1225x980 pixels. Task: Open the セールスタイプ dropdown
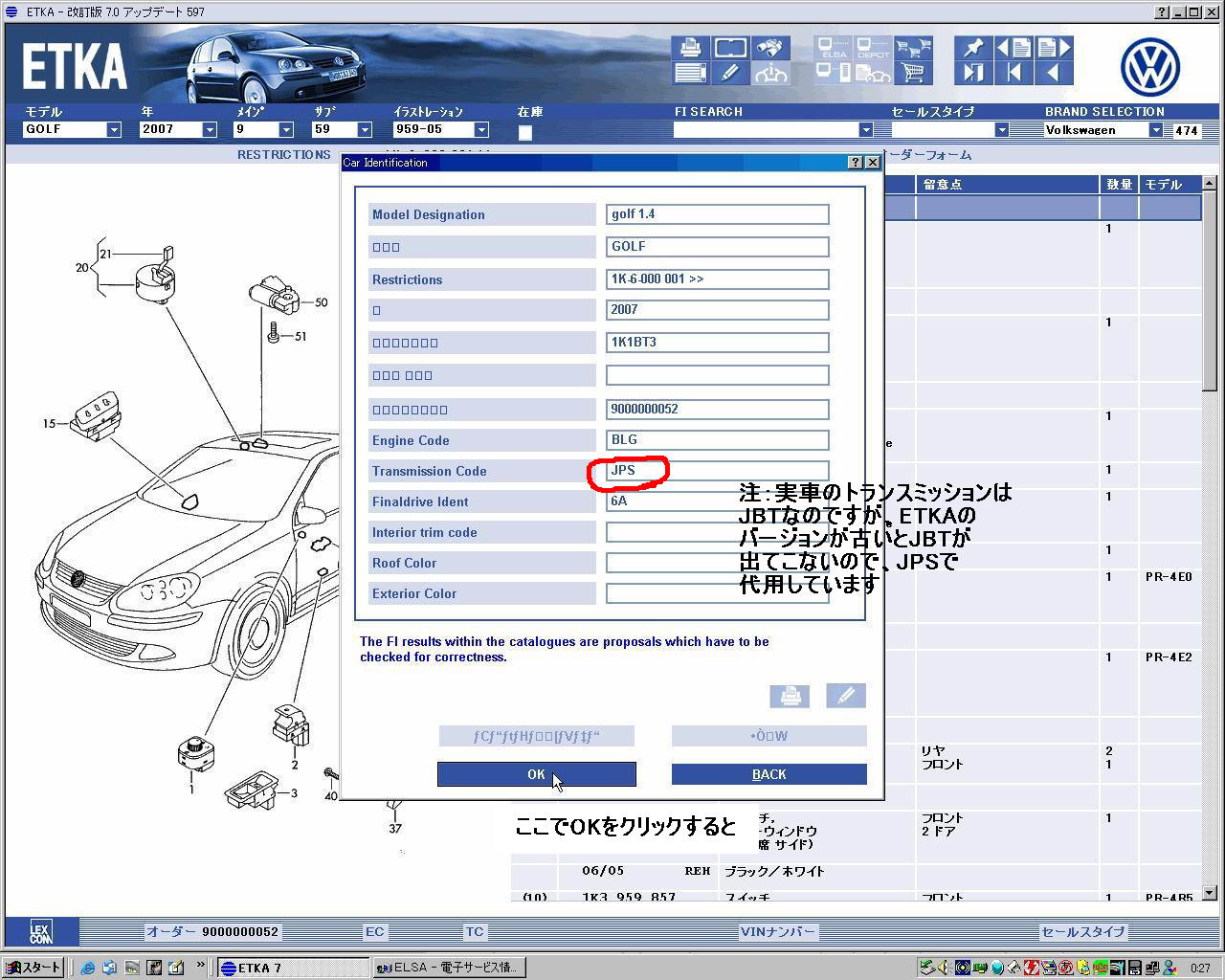click(x=1002, y=130)
